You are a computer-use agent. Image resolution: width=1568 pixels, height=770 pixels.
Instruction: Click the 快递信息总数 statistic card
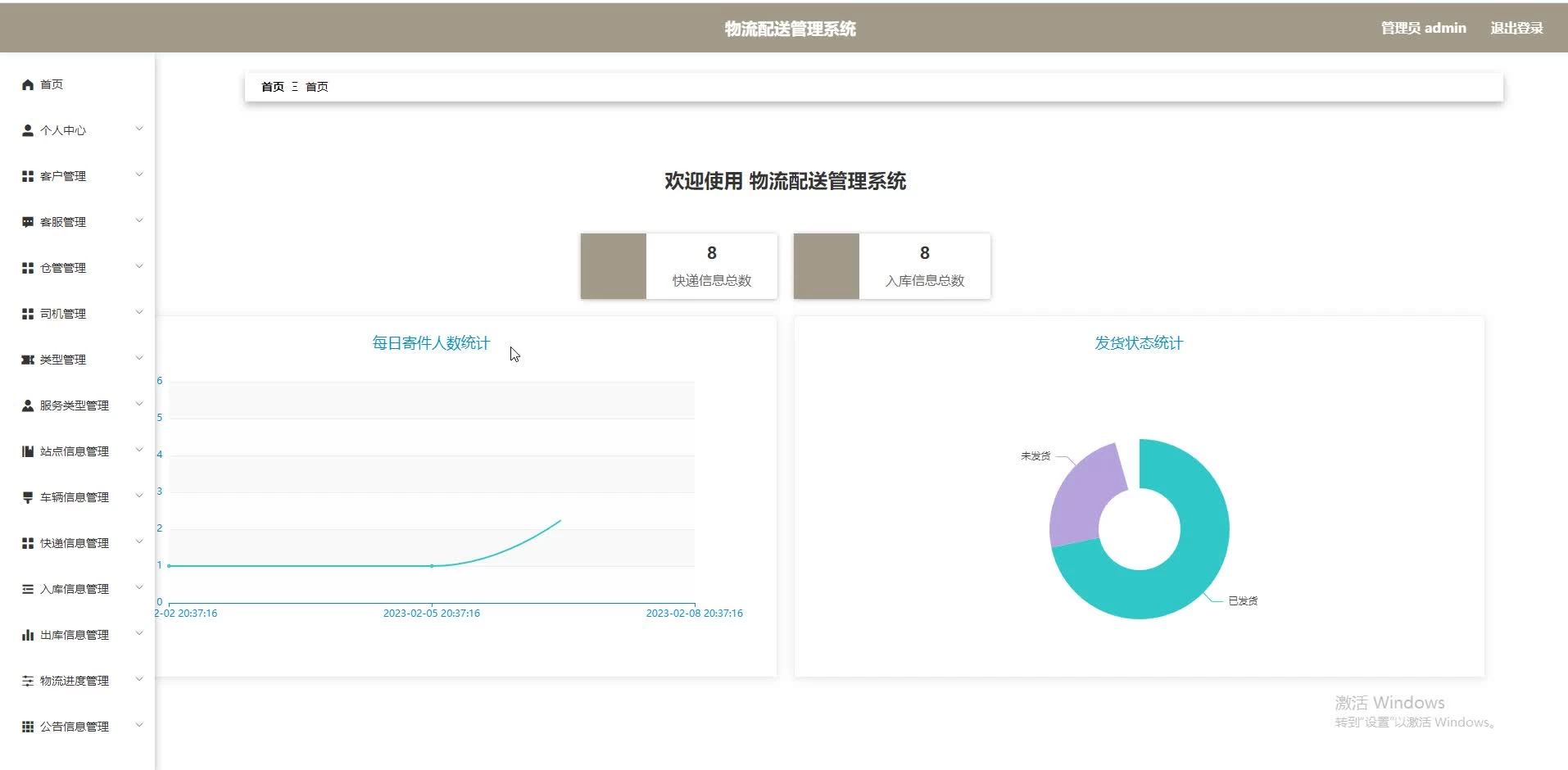(678, 266)
